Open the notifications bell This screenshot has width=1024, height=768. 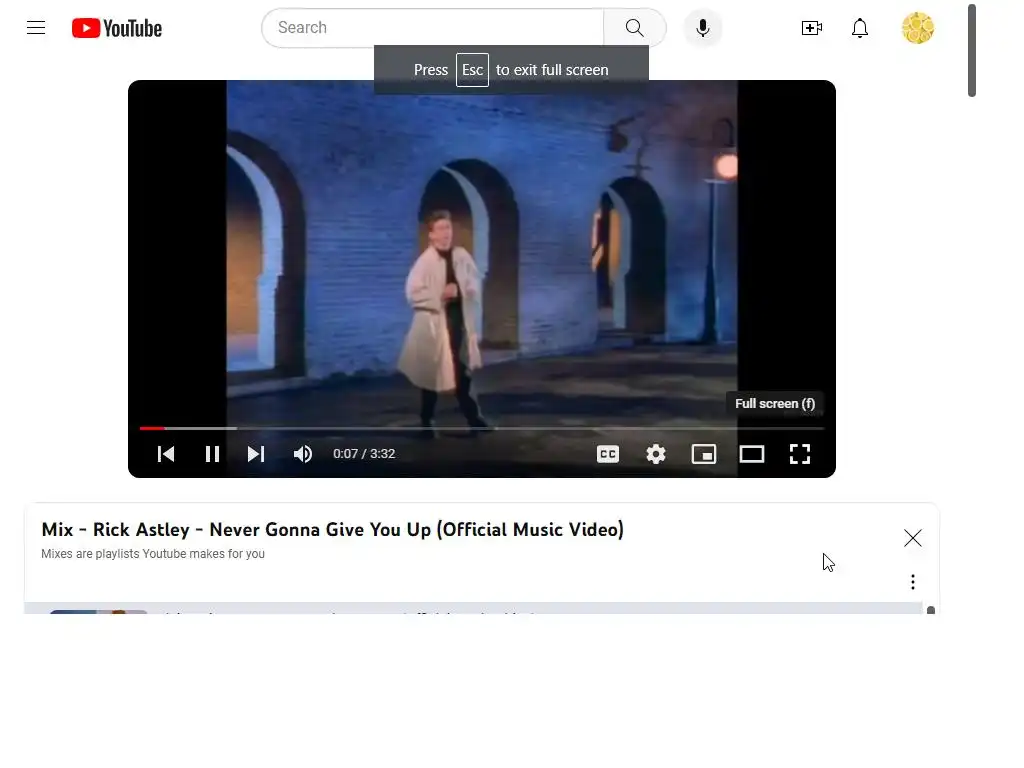click(860, 28)
